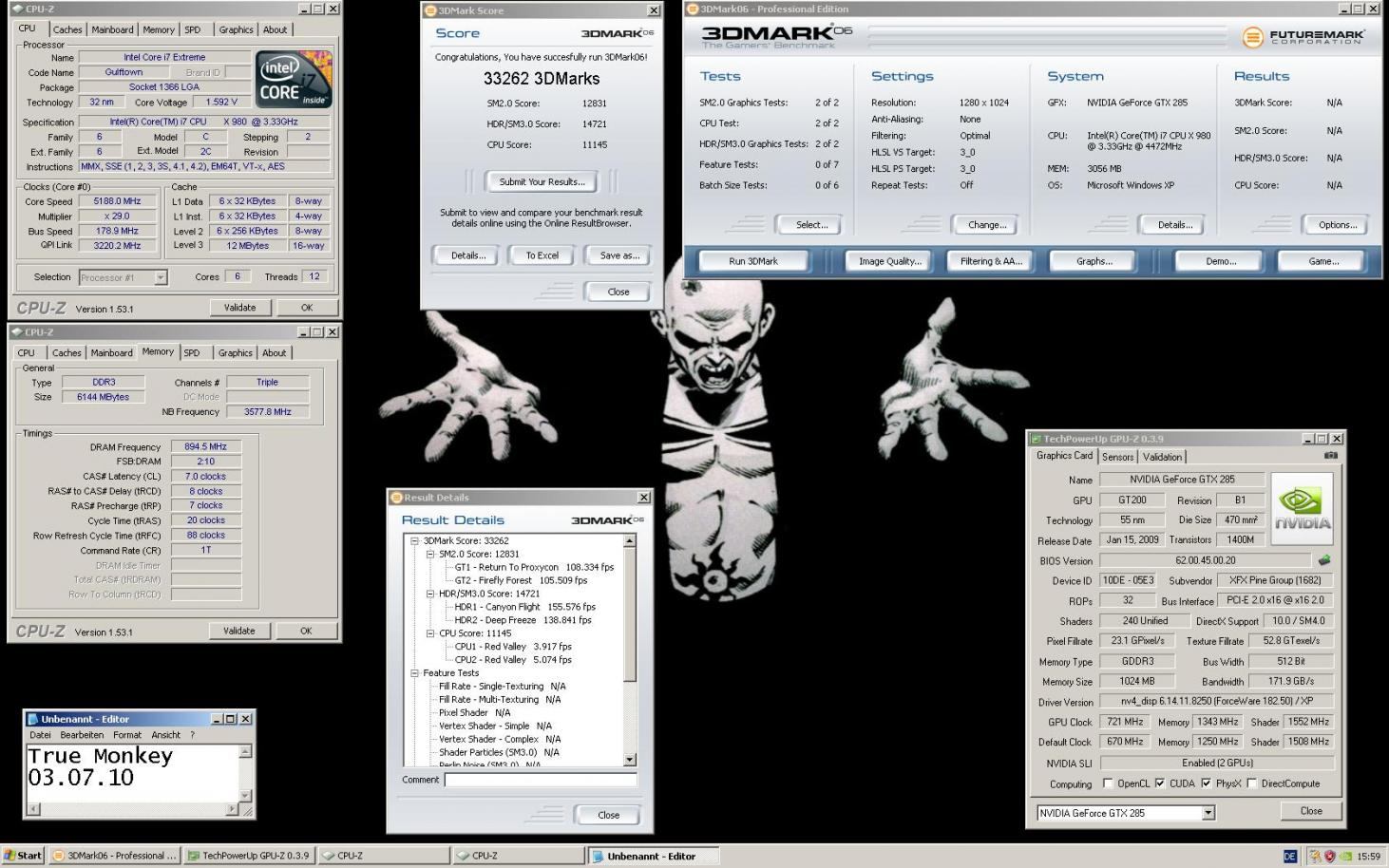Open the Format menu in Editor
This screenshot has height=868, width=1389.
(x=127, y=735)
